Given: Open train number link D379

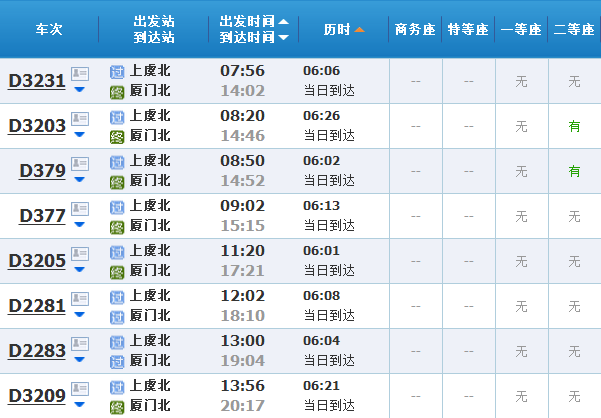Looking at the screenshot, I should [42, 171].
